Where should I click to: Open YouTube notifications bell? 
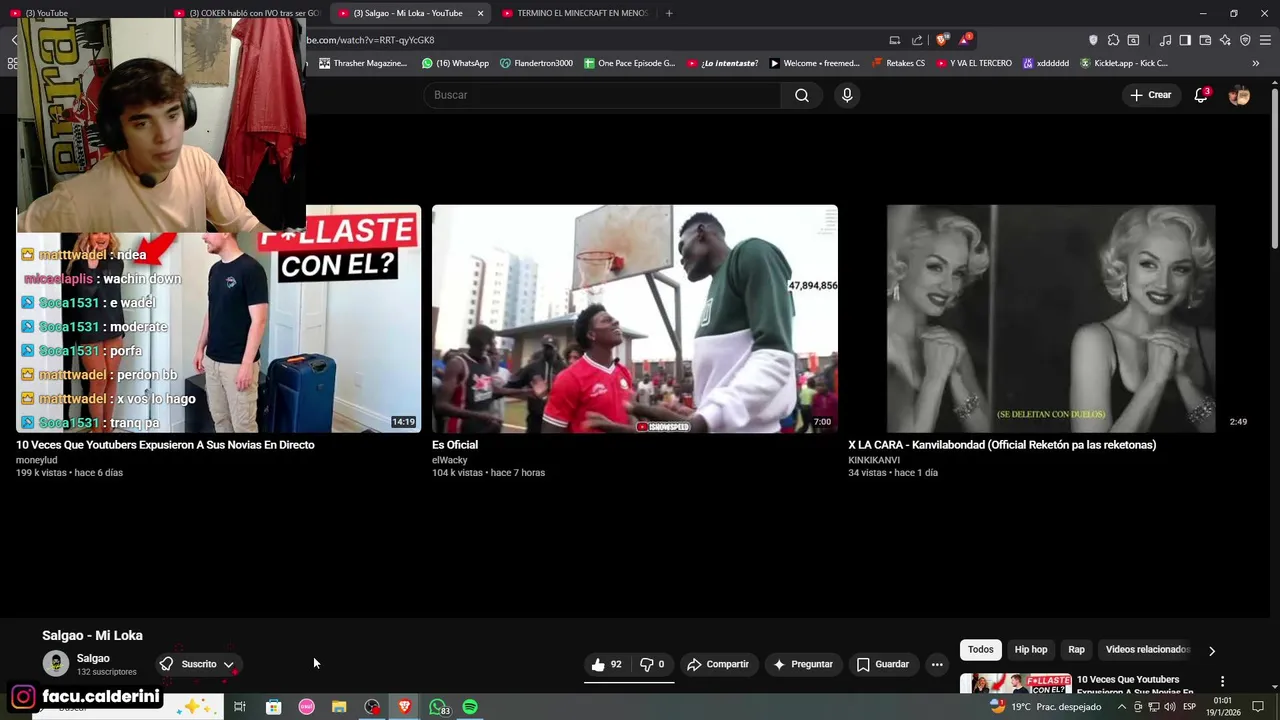pyautogui.click(x=1201, y=95)
